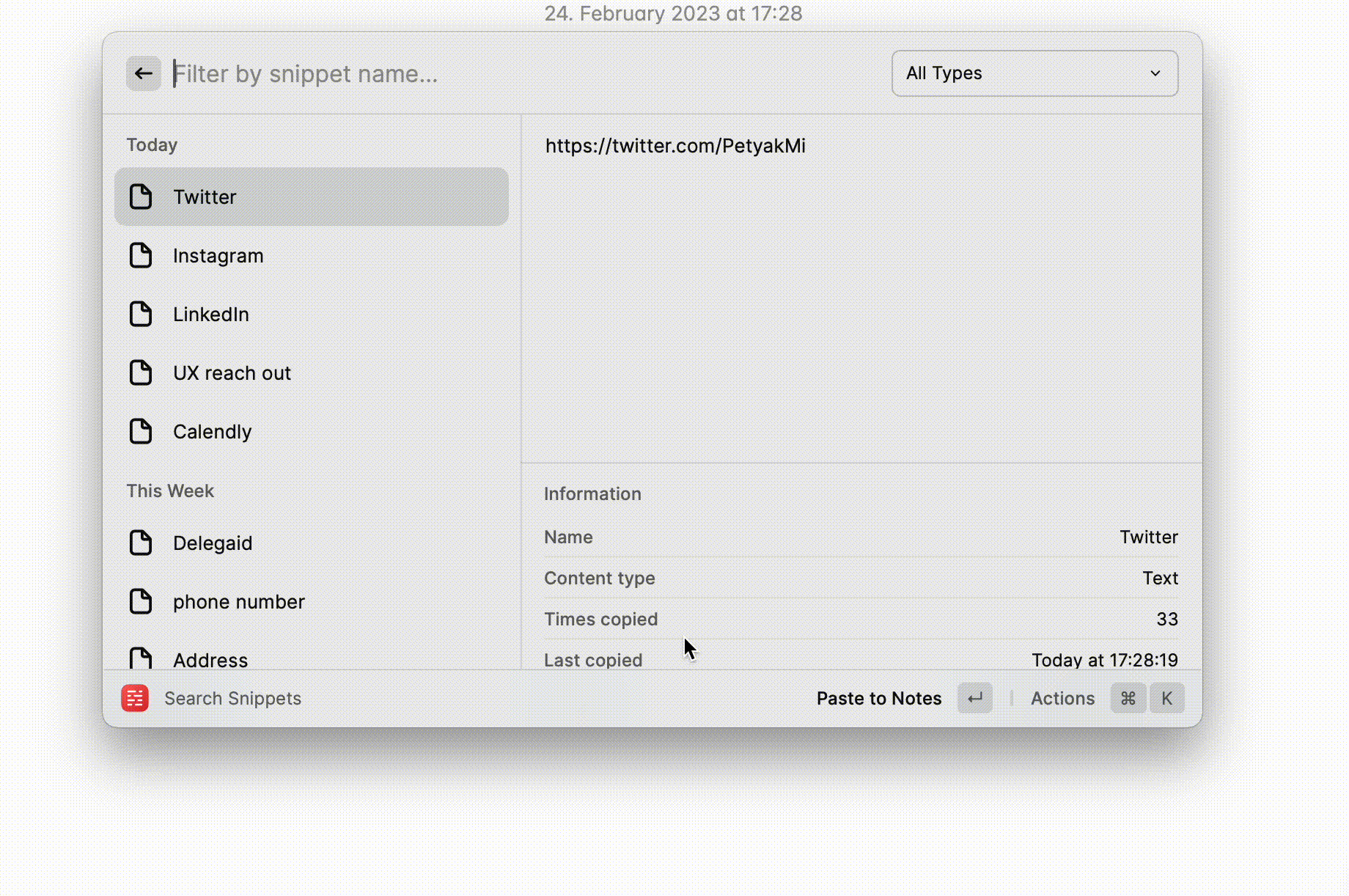Click the Instagram snippet file icon
1349x896 pixels.
[141, 255]
